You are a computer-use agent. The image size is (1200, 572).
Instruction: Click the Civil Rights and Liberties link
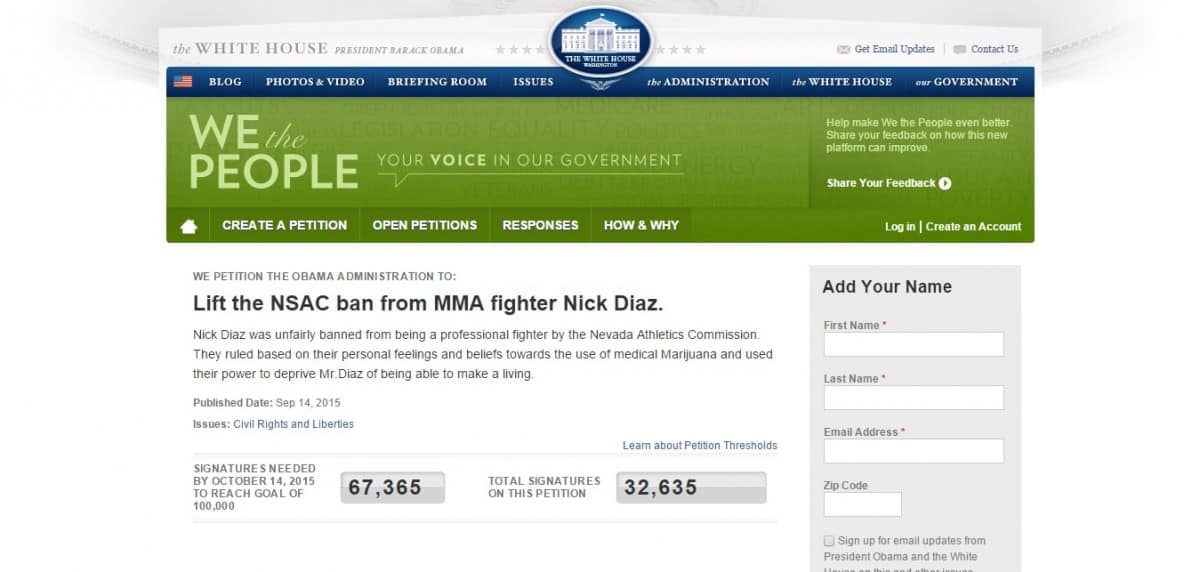pyautogui.click(x=294, y=424)
